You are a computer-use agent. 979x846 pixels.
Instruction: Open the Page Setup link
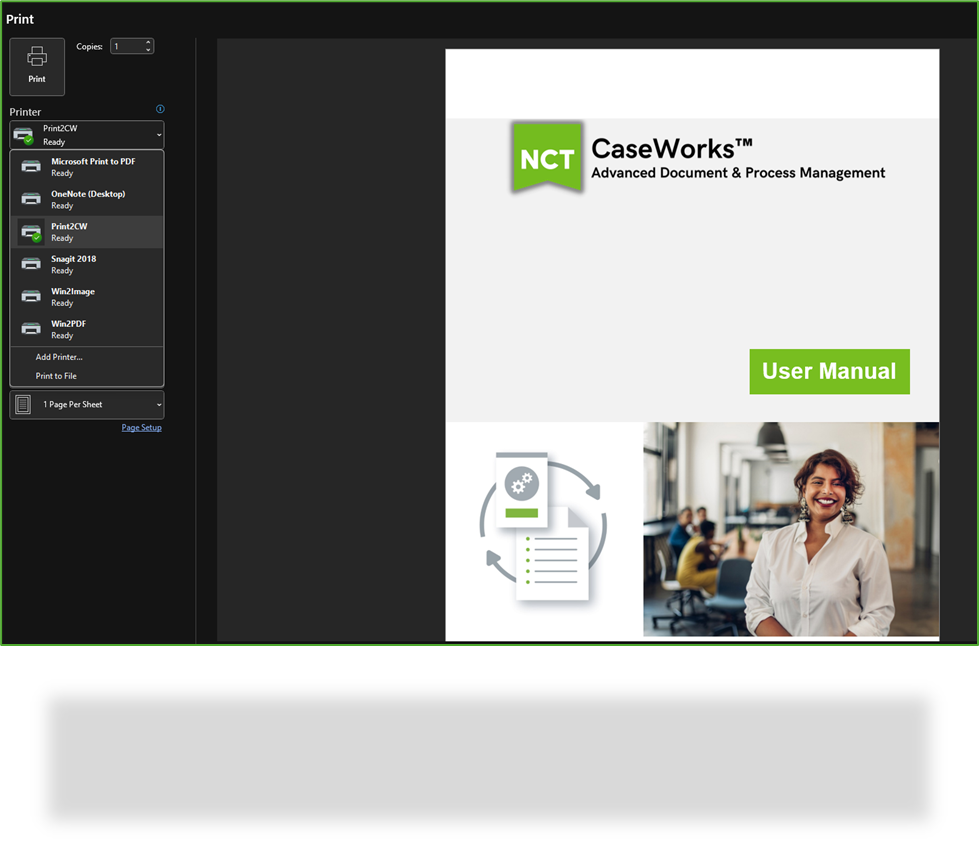click(x=141, y=427)
